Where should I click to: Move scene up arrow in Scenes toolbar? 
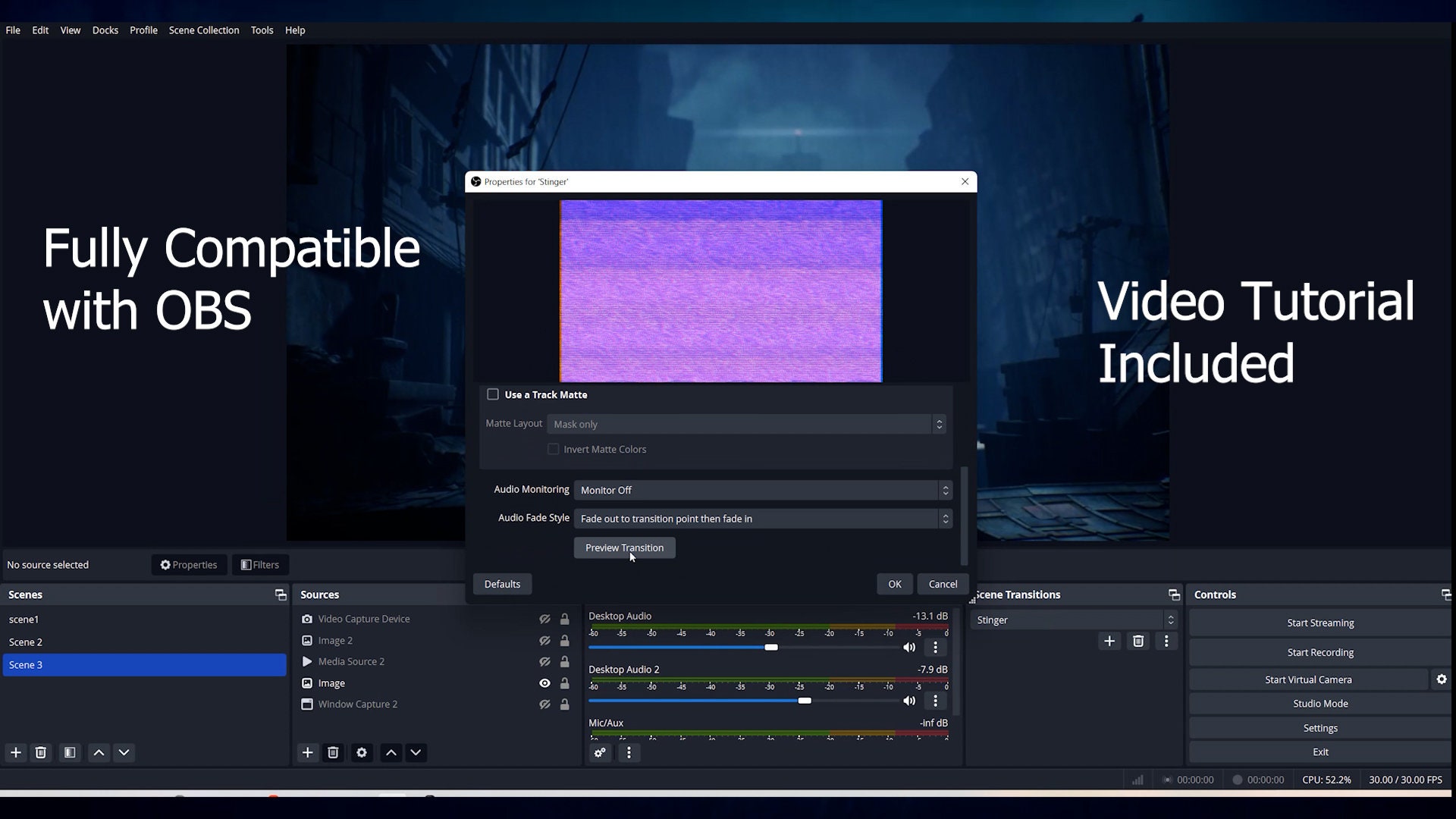(99, 752)
